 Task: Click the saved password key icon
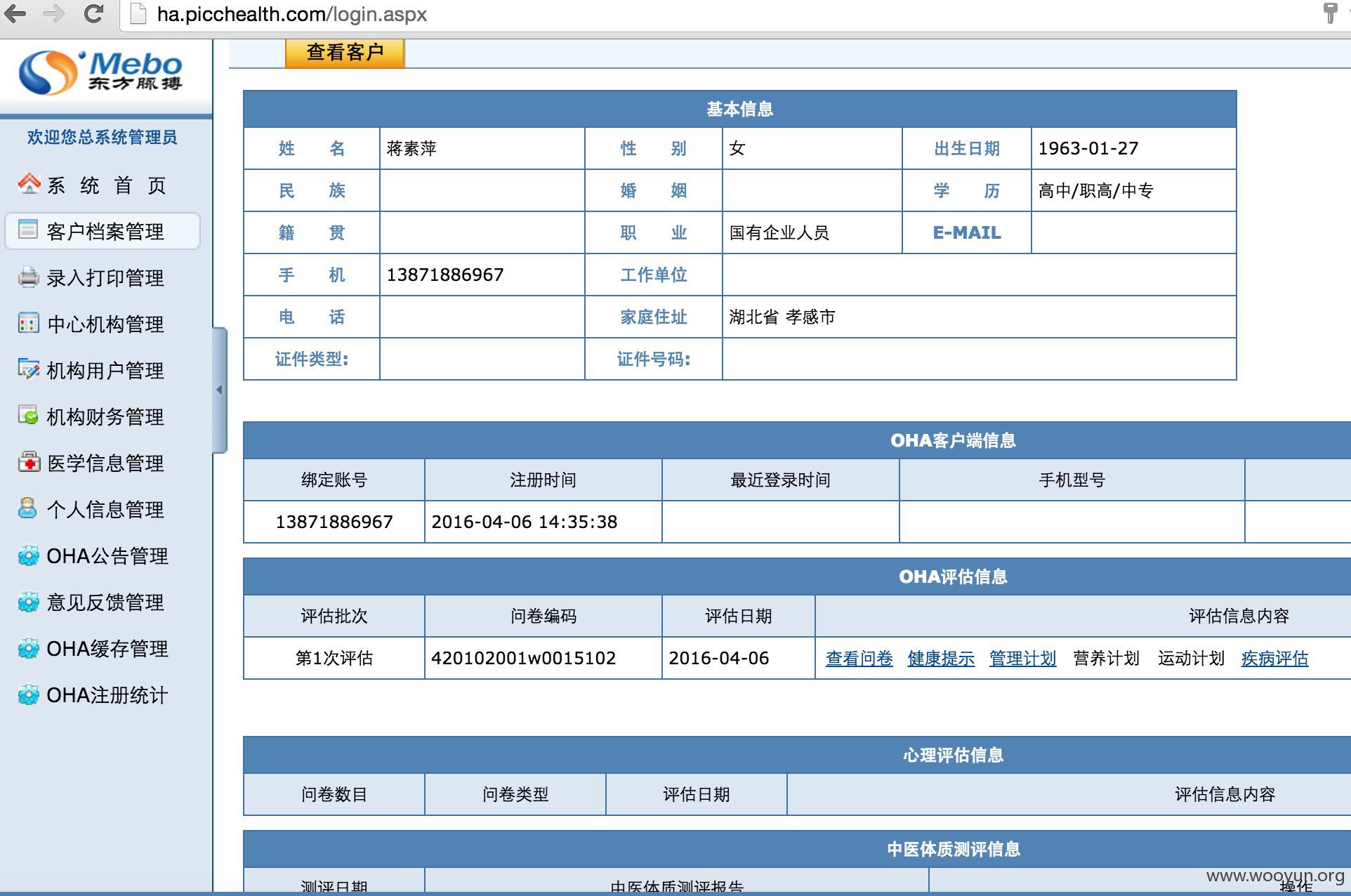[x=1330, y=13]
